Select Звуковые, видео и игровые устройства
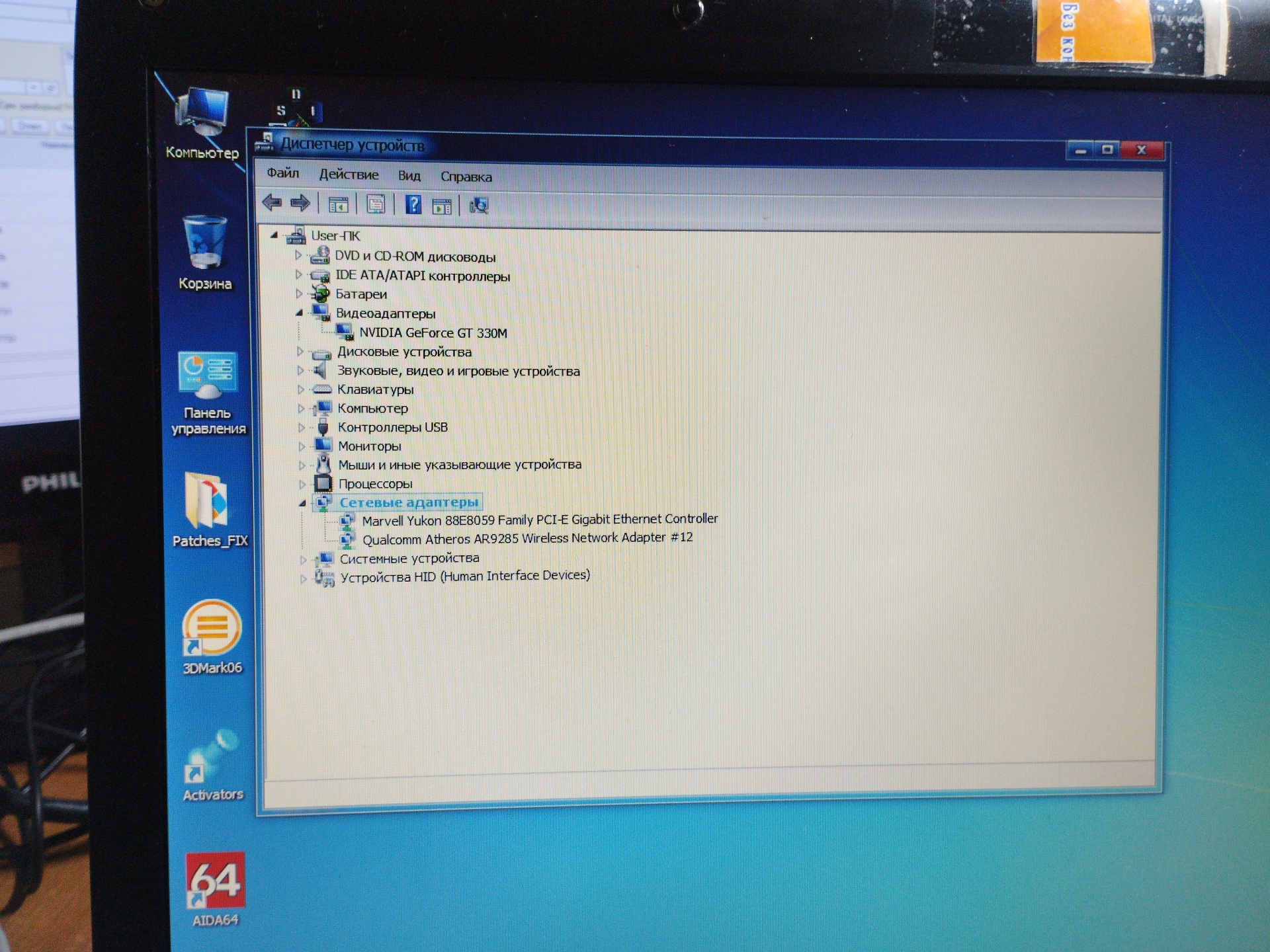 (458, 371)
